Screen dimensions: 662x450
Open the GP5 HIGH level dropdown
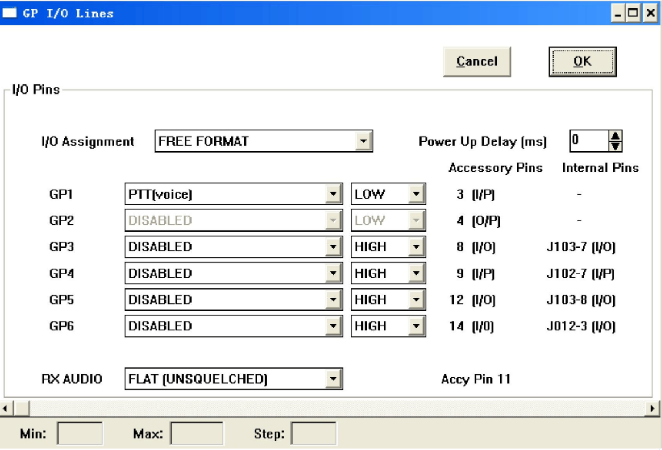(x=415, y=299)
